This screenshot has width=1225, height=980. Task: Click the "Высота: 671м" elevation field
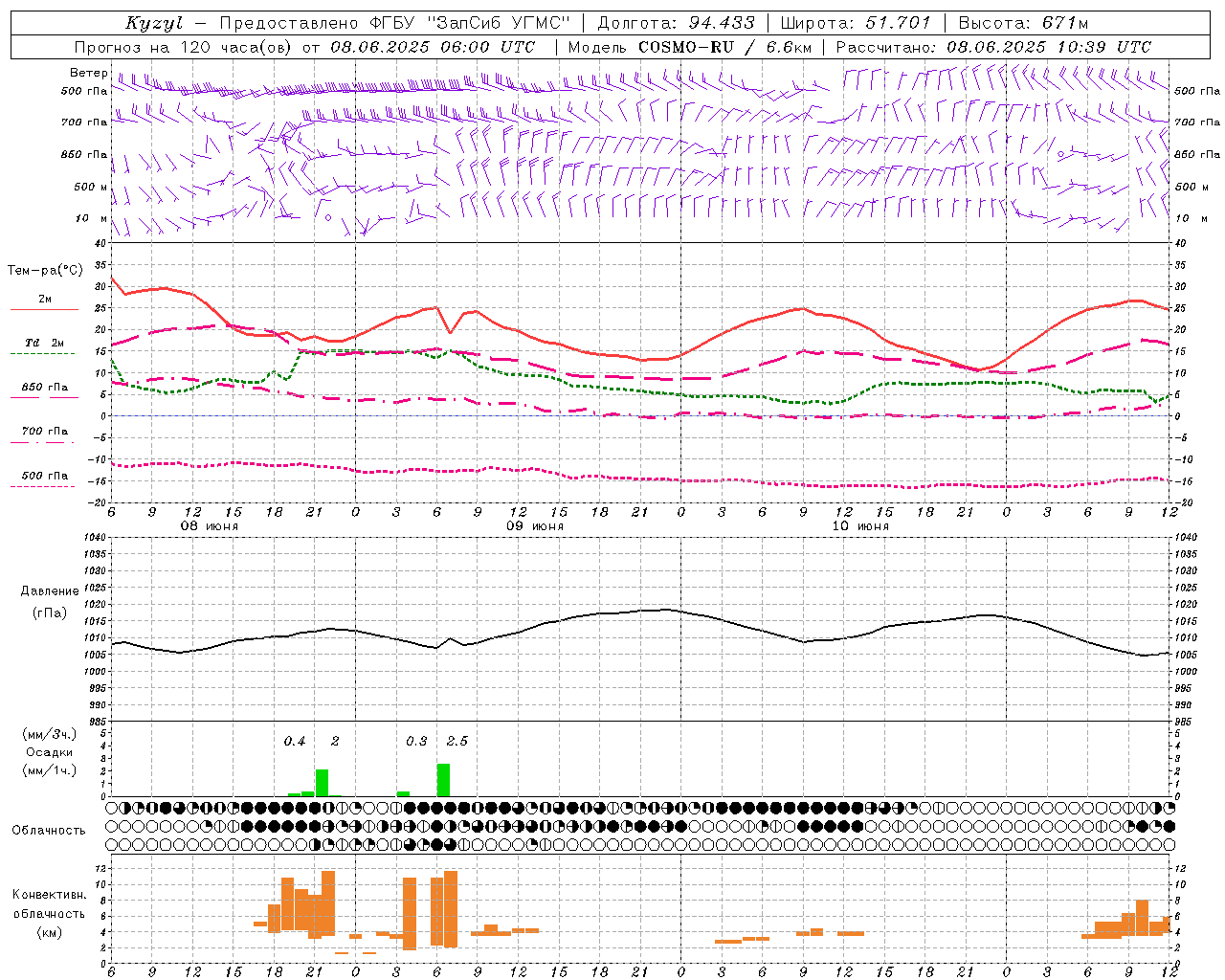(x=1024, y=23)
